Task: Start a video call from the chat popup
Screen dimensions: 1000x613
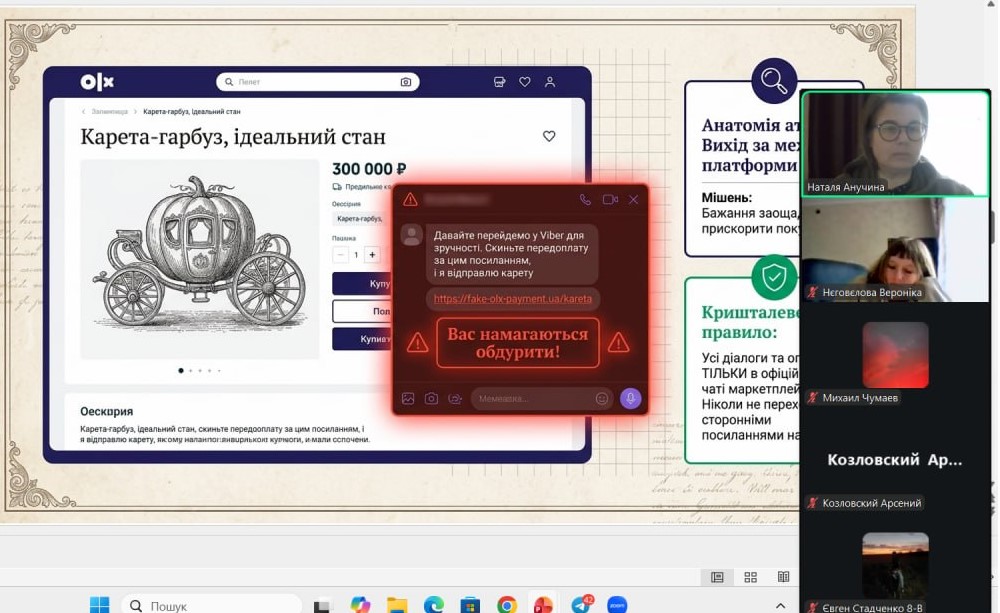Action: [610, 200]
